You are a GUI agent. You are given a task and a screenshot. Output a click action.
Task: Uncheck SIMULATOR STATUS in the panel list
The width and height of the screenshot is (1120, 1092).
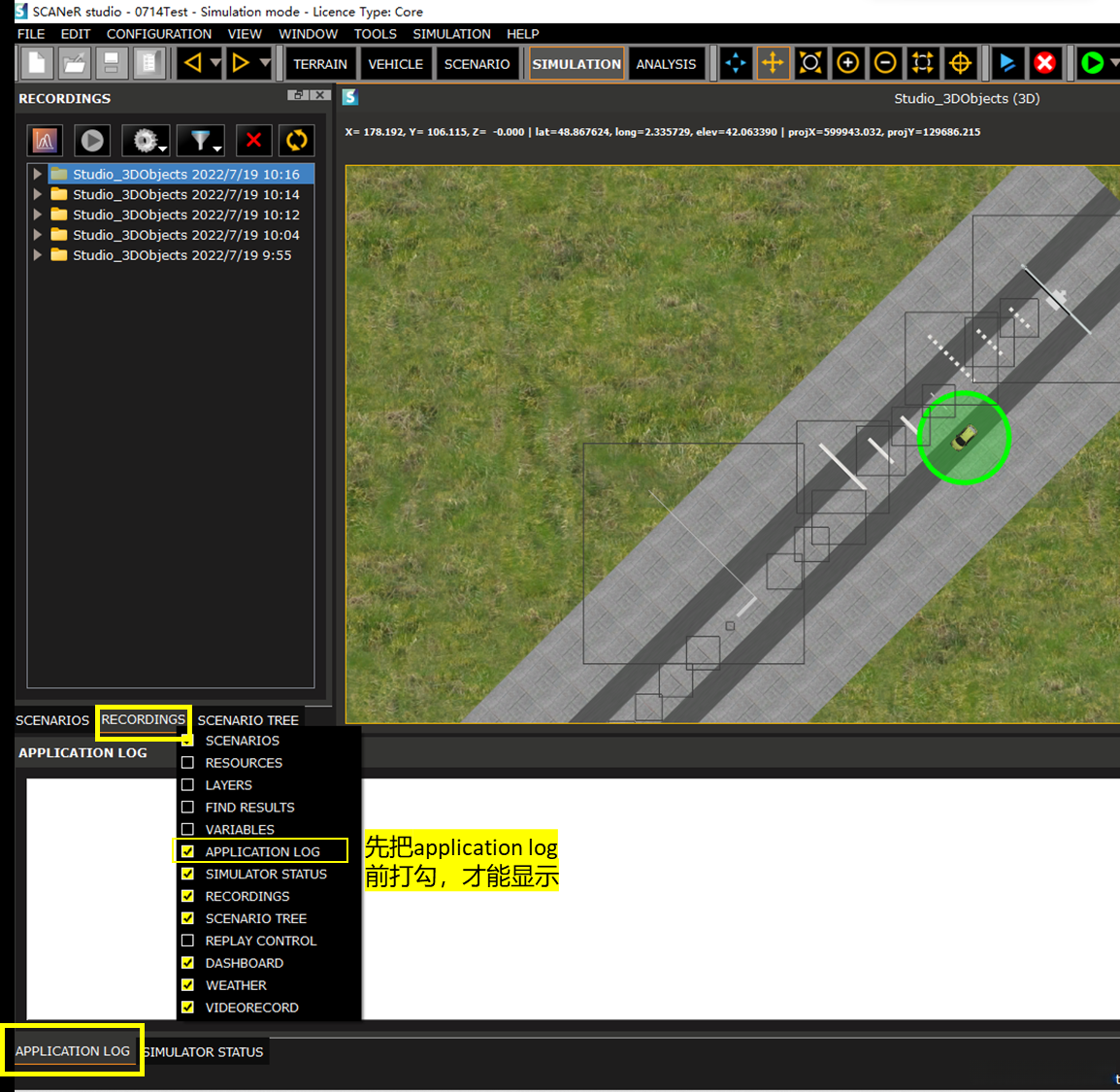[188, 874]
